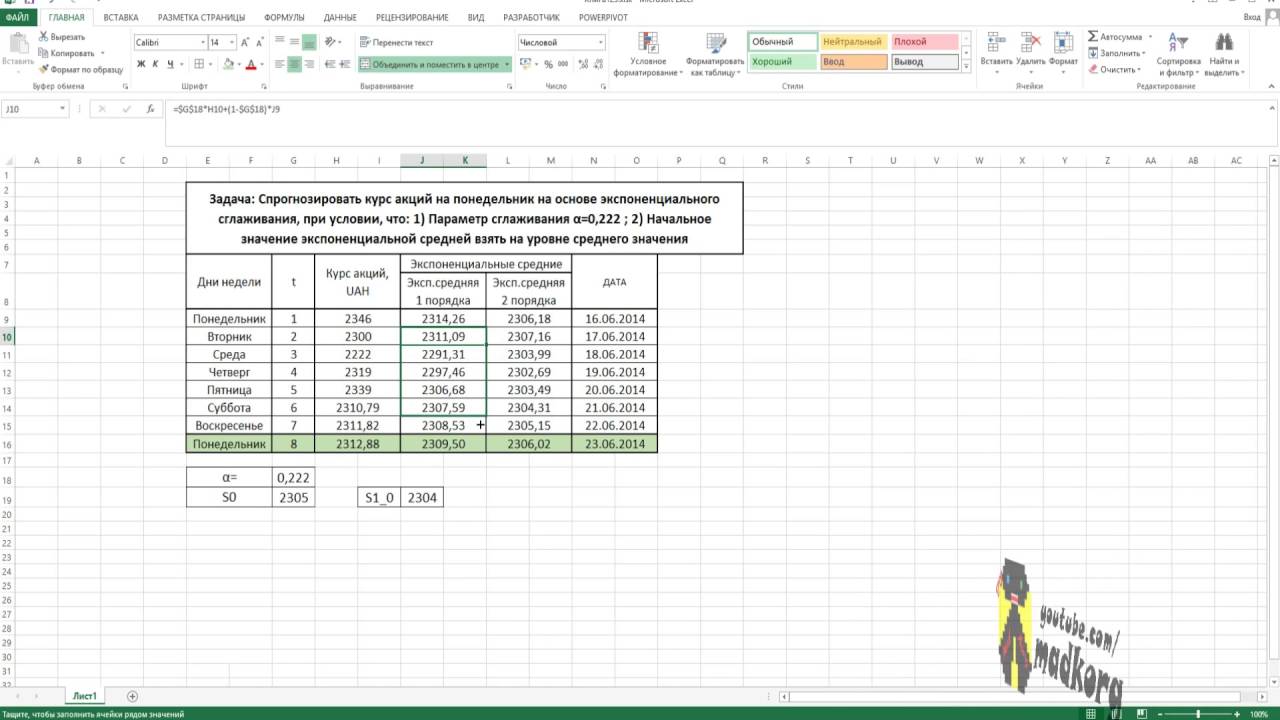Image resolution: width=1280 pixels, height=720 pixels.
Task: Click the increase decimal places icon
Action: [x=582, y=64]
